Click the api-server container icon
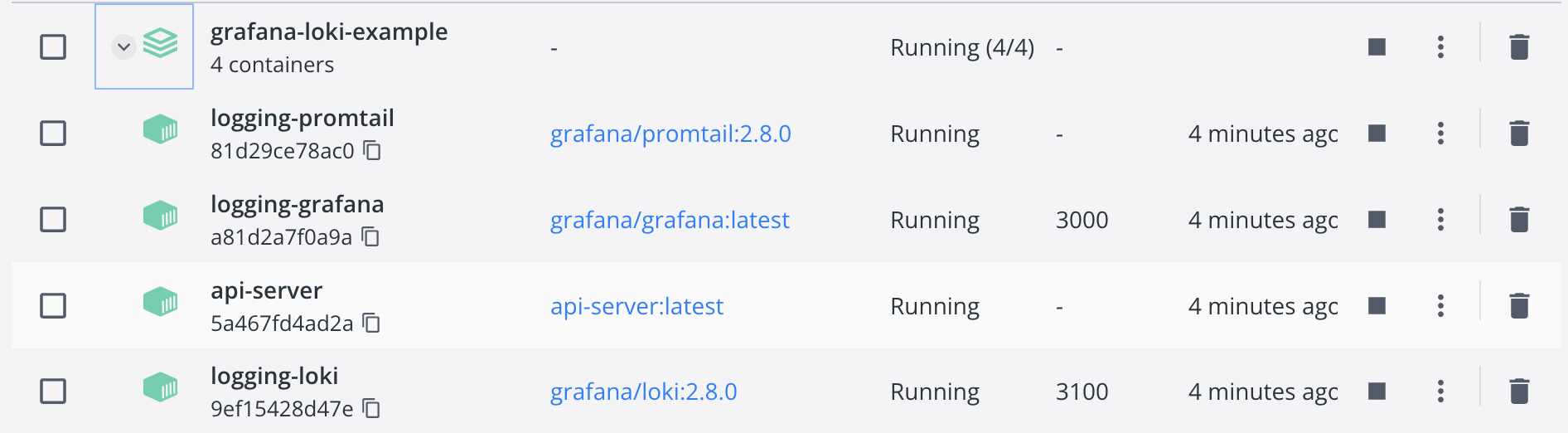1568x433 pixels. pyautogui.click(x=160, y=302)
